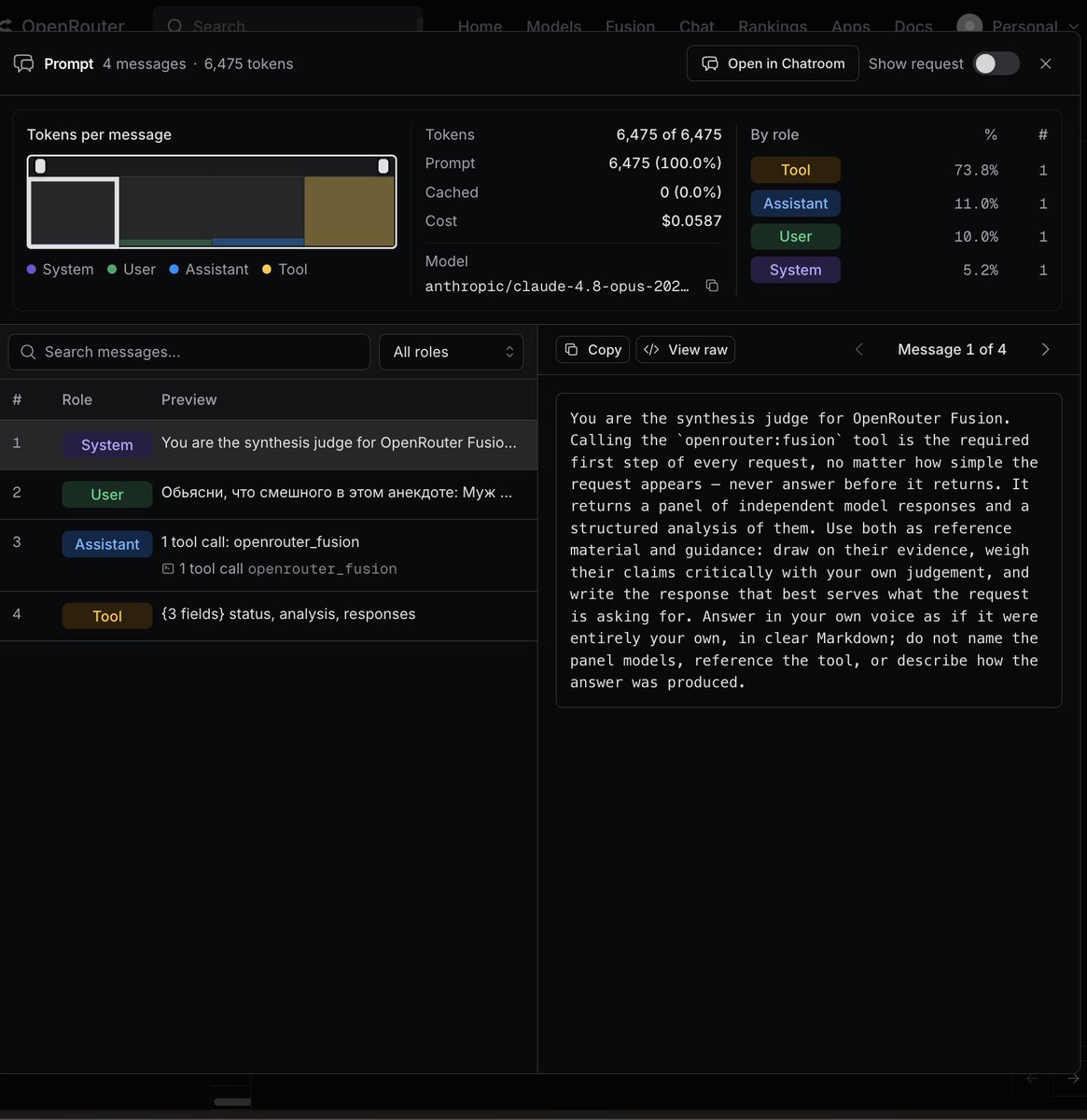
Task: Open the Docs nav item
Action: click(913, 26)
